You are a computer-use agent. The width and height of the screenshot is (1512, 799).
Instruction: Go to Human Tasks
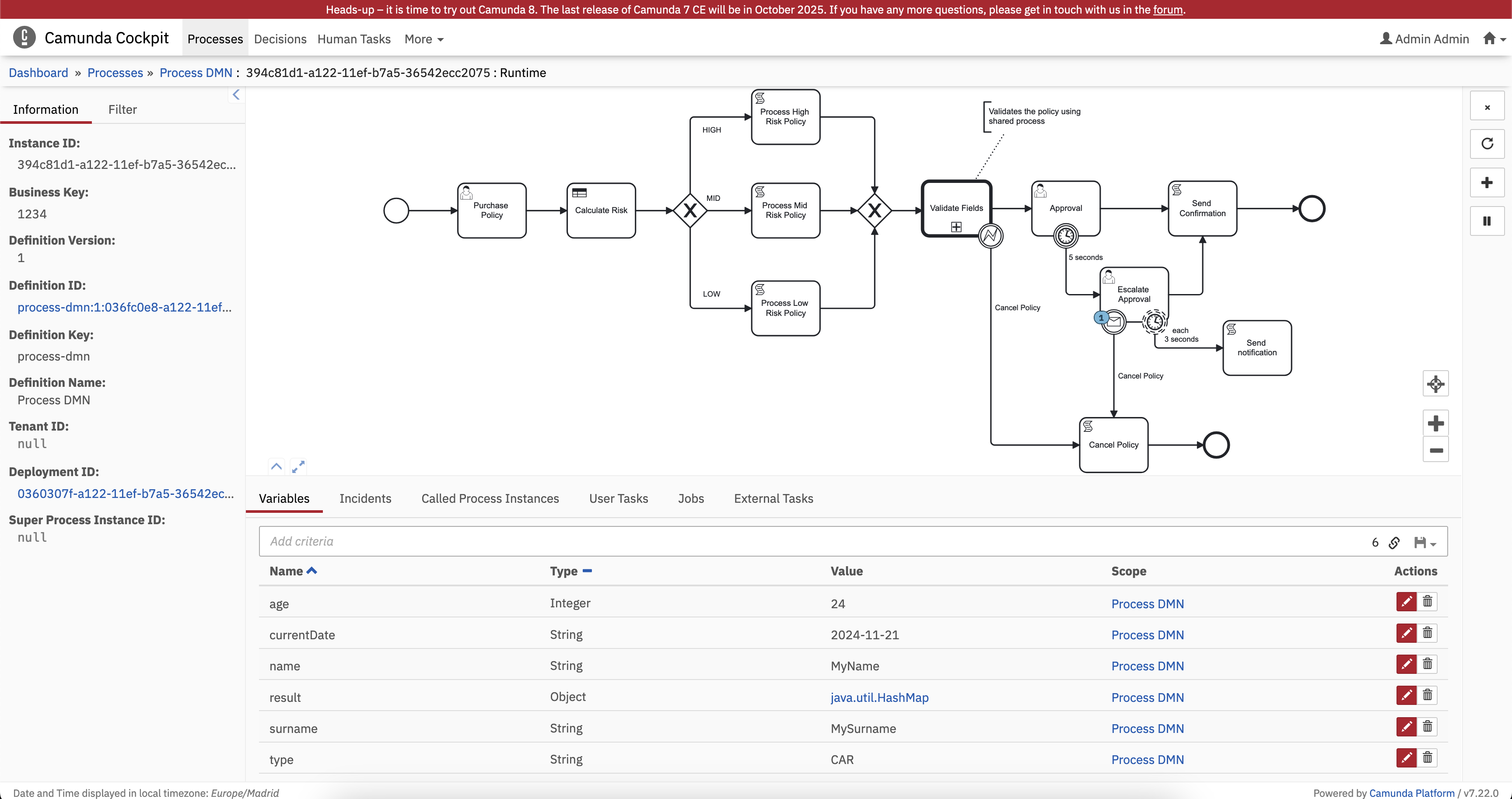point(354,39)
